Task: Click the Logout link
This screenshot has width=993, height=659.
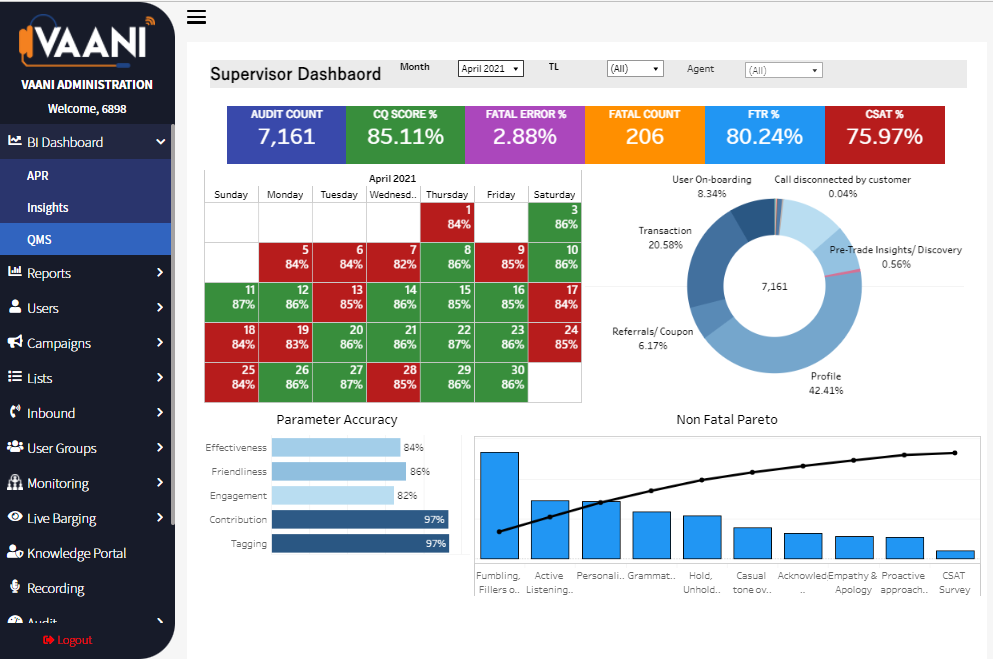Action: (x=68, y=640)
